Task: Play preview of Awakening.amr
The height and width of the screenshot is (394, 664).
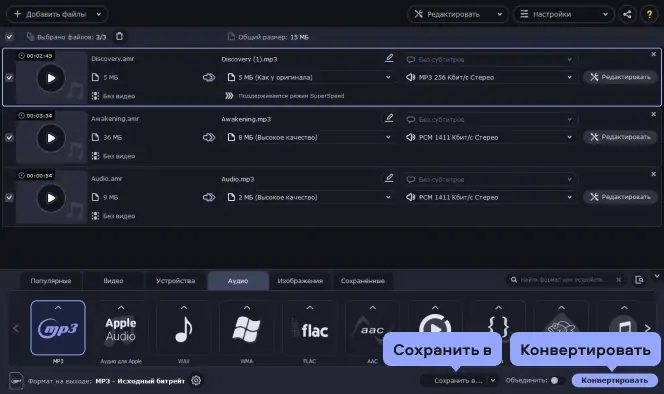Action: [51, 138]
